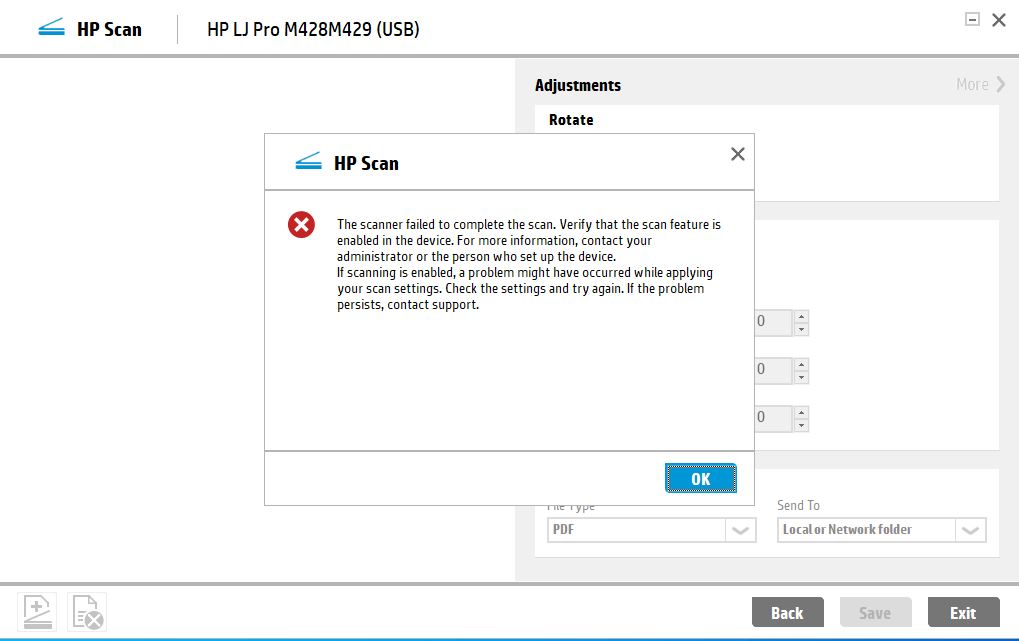
Task: Select the Rotate section label
Action: click(x=570, y=119)
